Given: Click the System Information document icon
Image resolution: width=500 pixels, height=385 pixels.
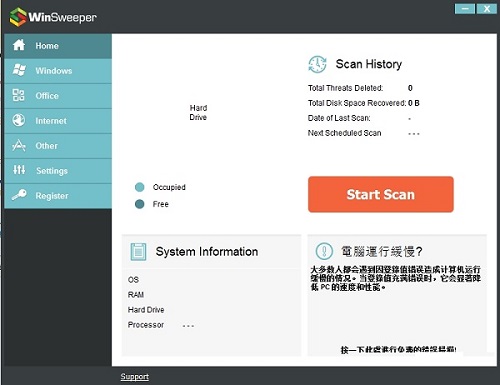Looking at the screenshot, I should coord(138,252).
